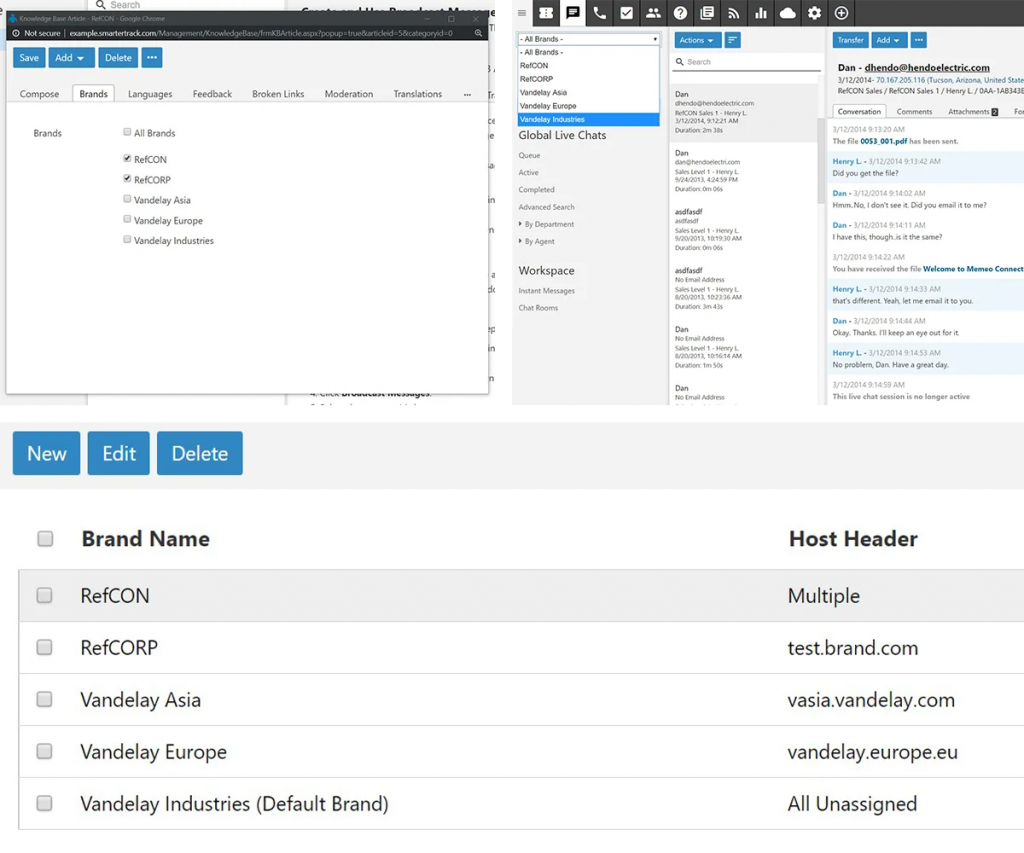Open the Reports bar chart icon
This screenshot has width=1024, height=853.
pyautogui.click(x=761, y=12)
